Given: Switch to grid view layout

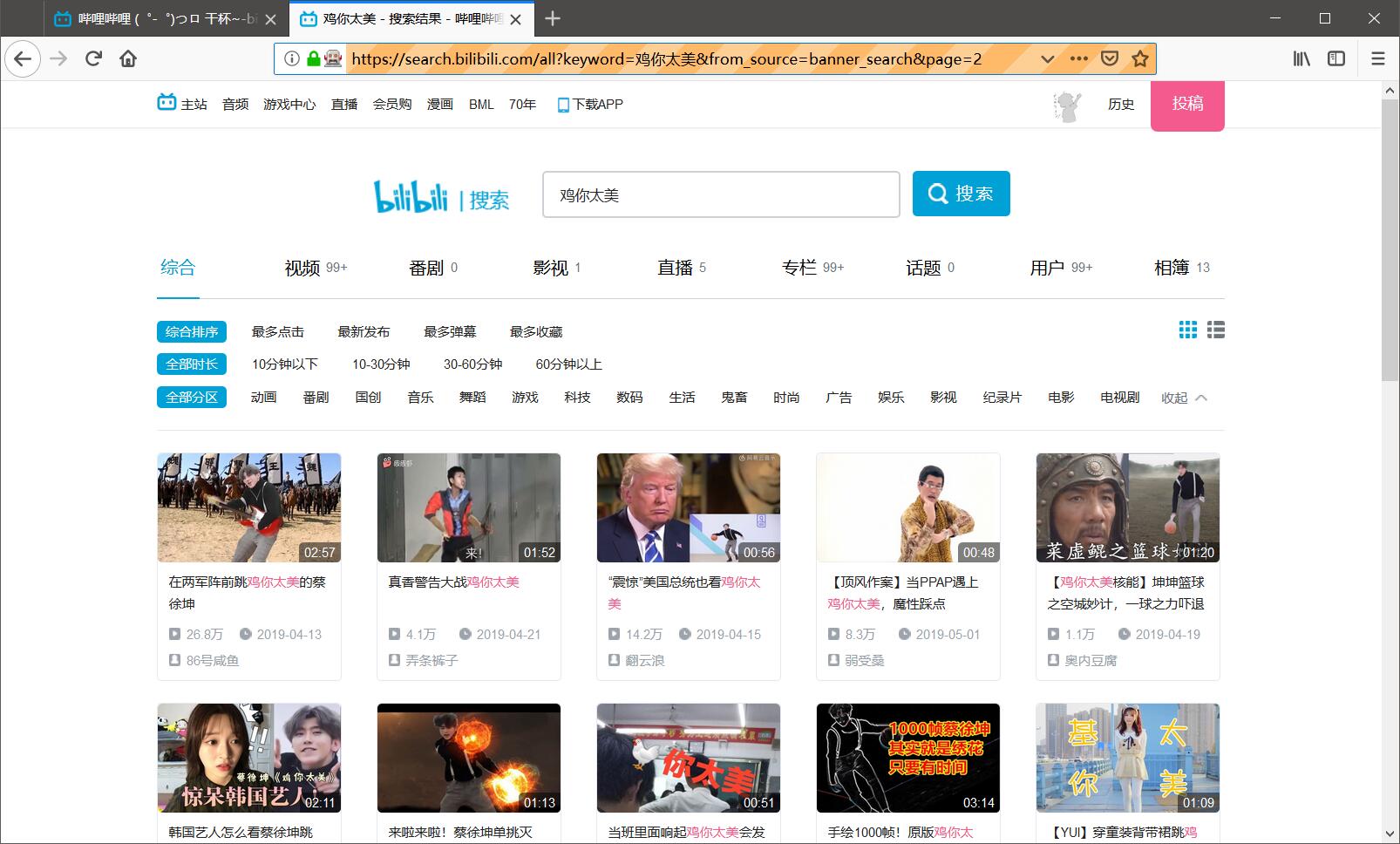Looking at the screenshot, I should tap(1187, 330).
